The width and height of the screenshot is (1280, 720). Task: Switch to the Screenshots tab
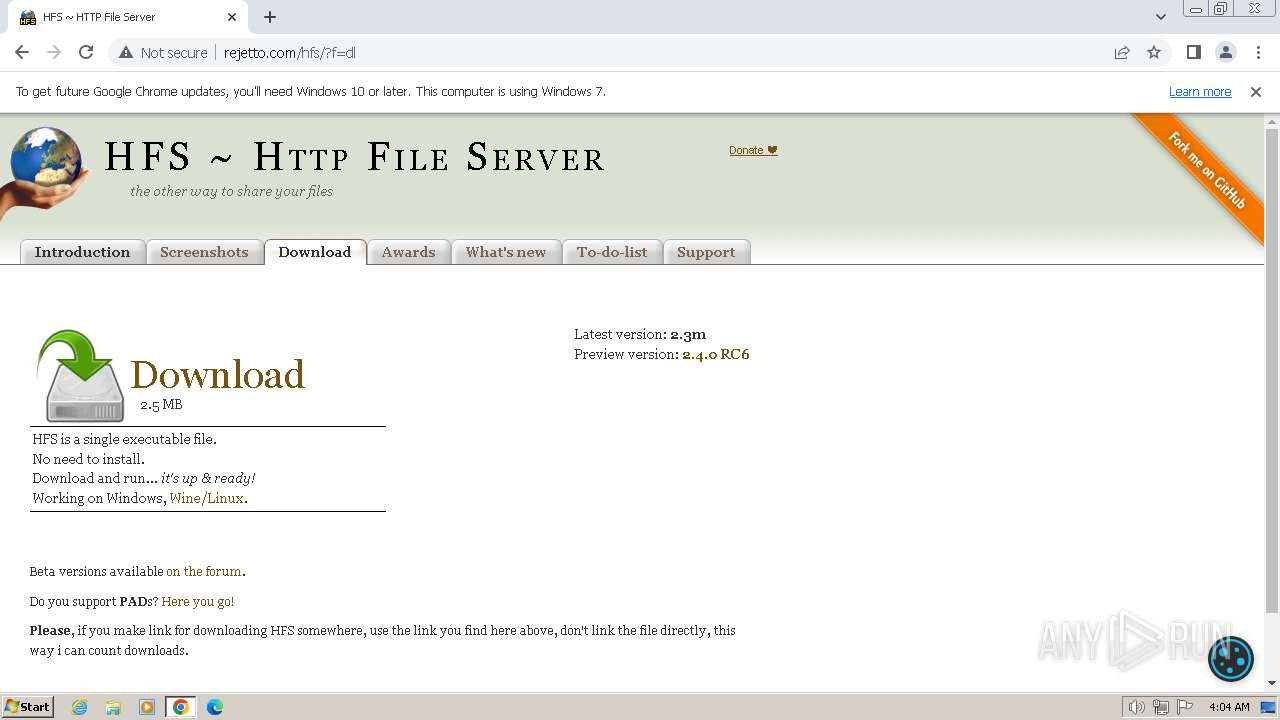point(204,252)
